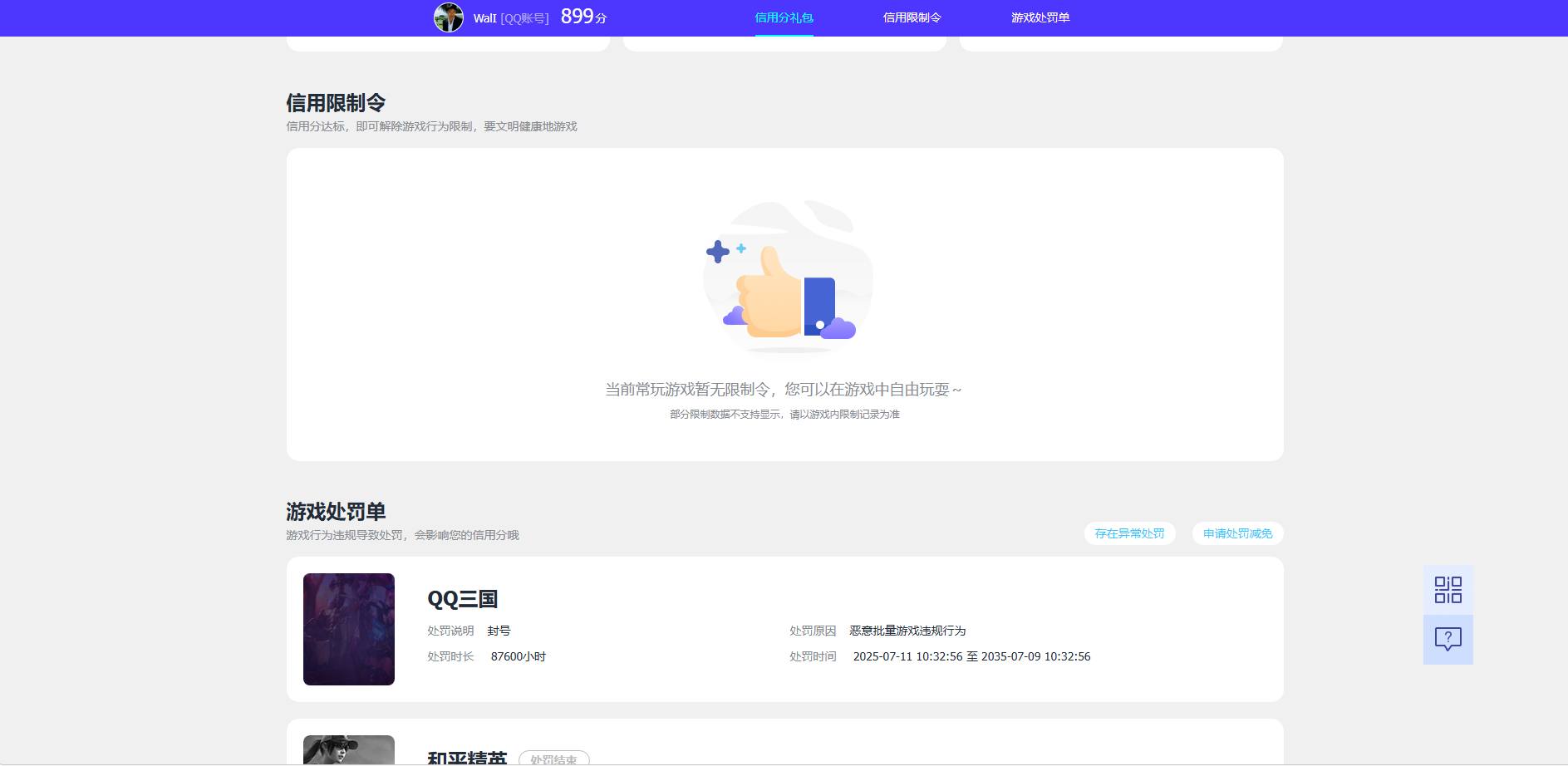1568x766 pixels.
Task: Click the 封号 penalty description value
Action: [499, 631]
